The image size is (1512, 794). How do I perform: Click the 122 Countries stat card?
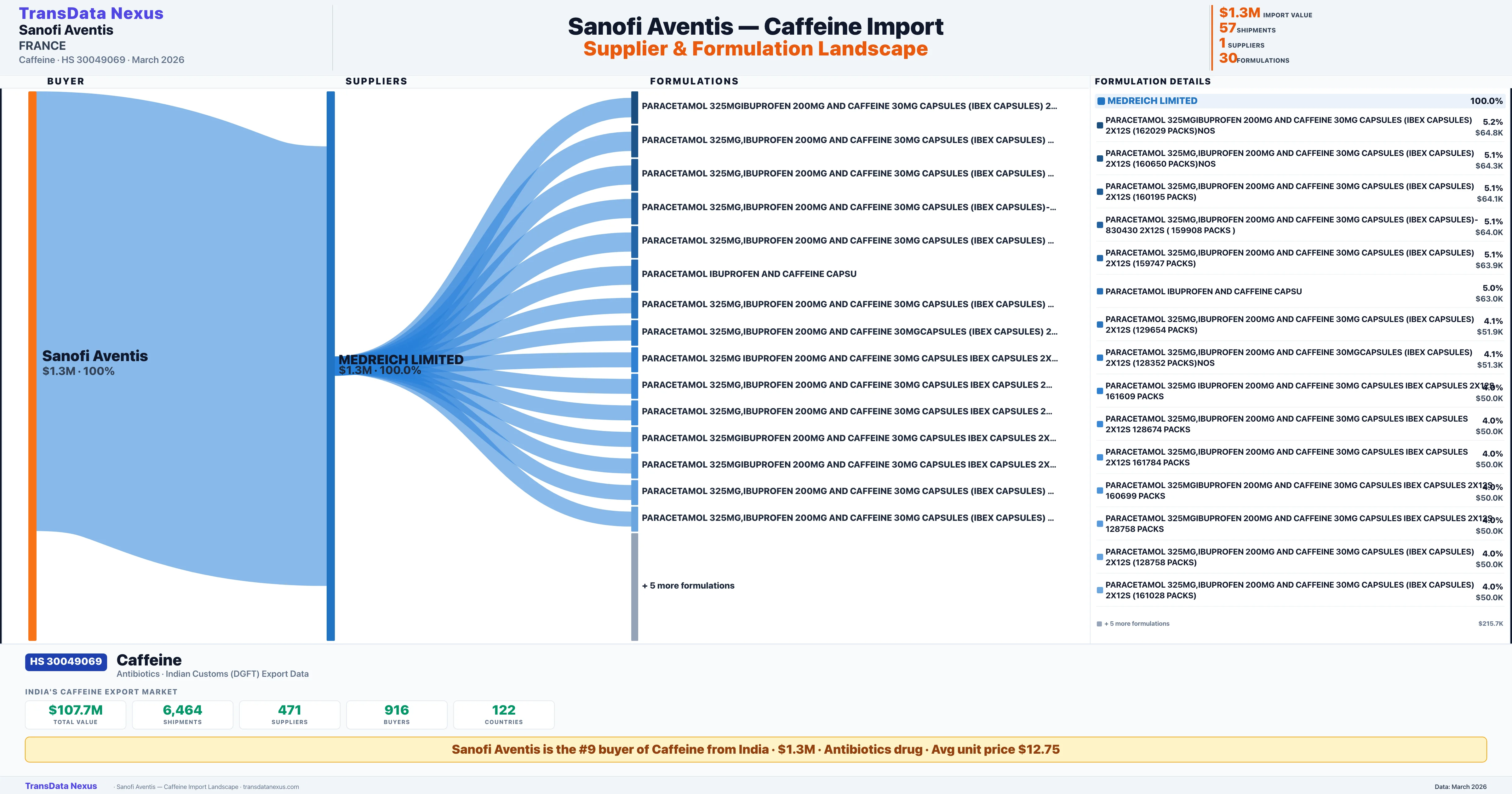[504, 714]
